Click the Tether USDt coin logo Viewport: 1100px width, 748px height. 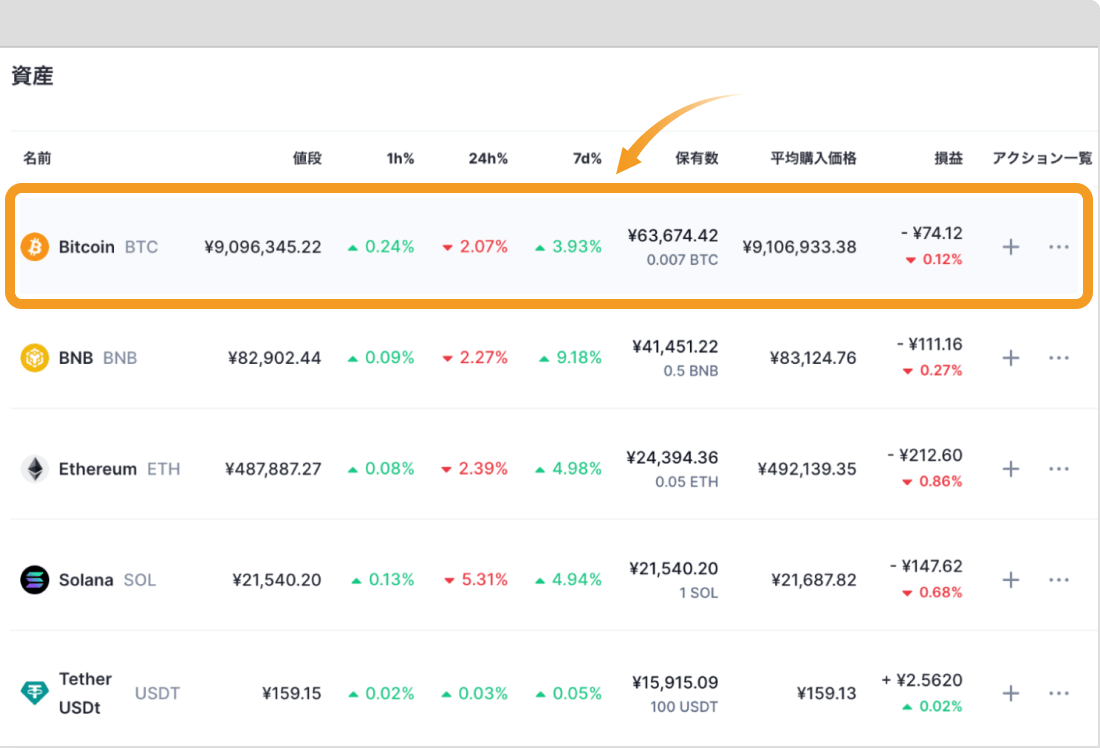pos(34,693)
